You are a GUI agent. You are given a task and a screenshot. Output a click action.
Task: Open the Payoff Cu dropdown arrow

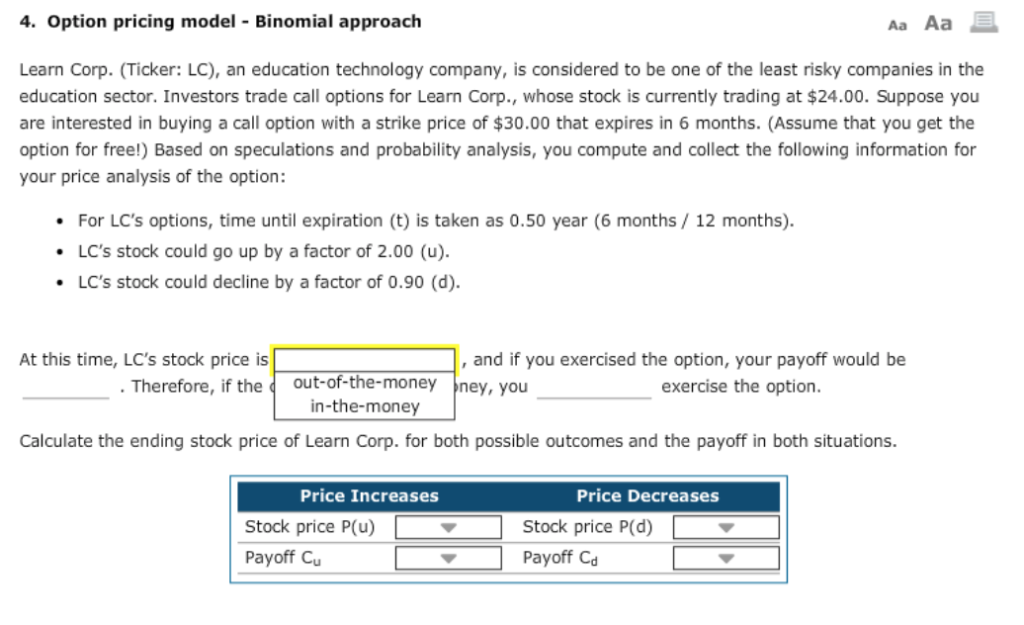[x=447, y=557]
